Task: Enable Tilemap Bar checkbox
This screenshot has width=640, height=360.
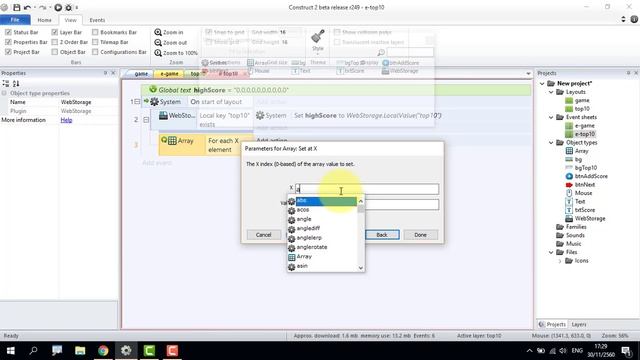Action: point(95,42)
